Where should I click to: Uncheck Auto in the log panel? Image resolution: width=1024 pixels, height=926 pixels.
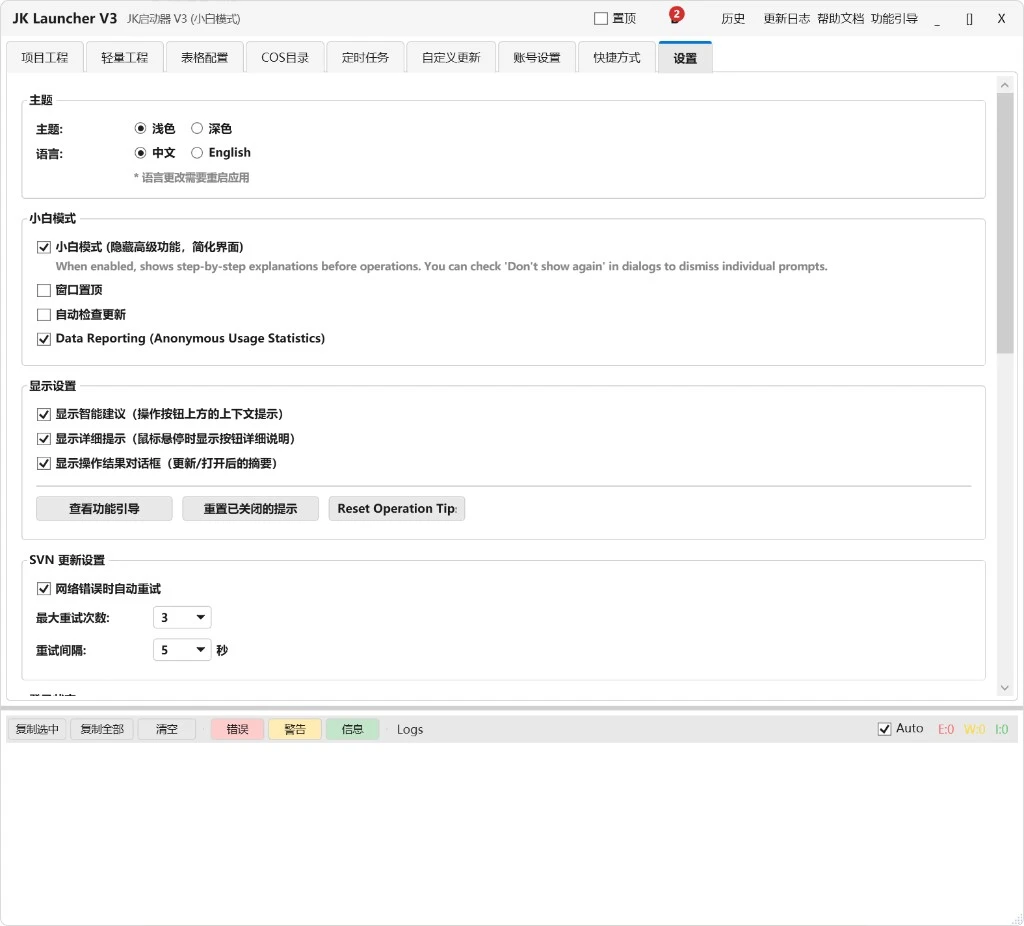coord(882,728)
